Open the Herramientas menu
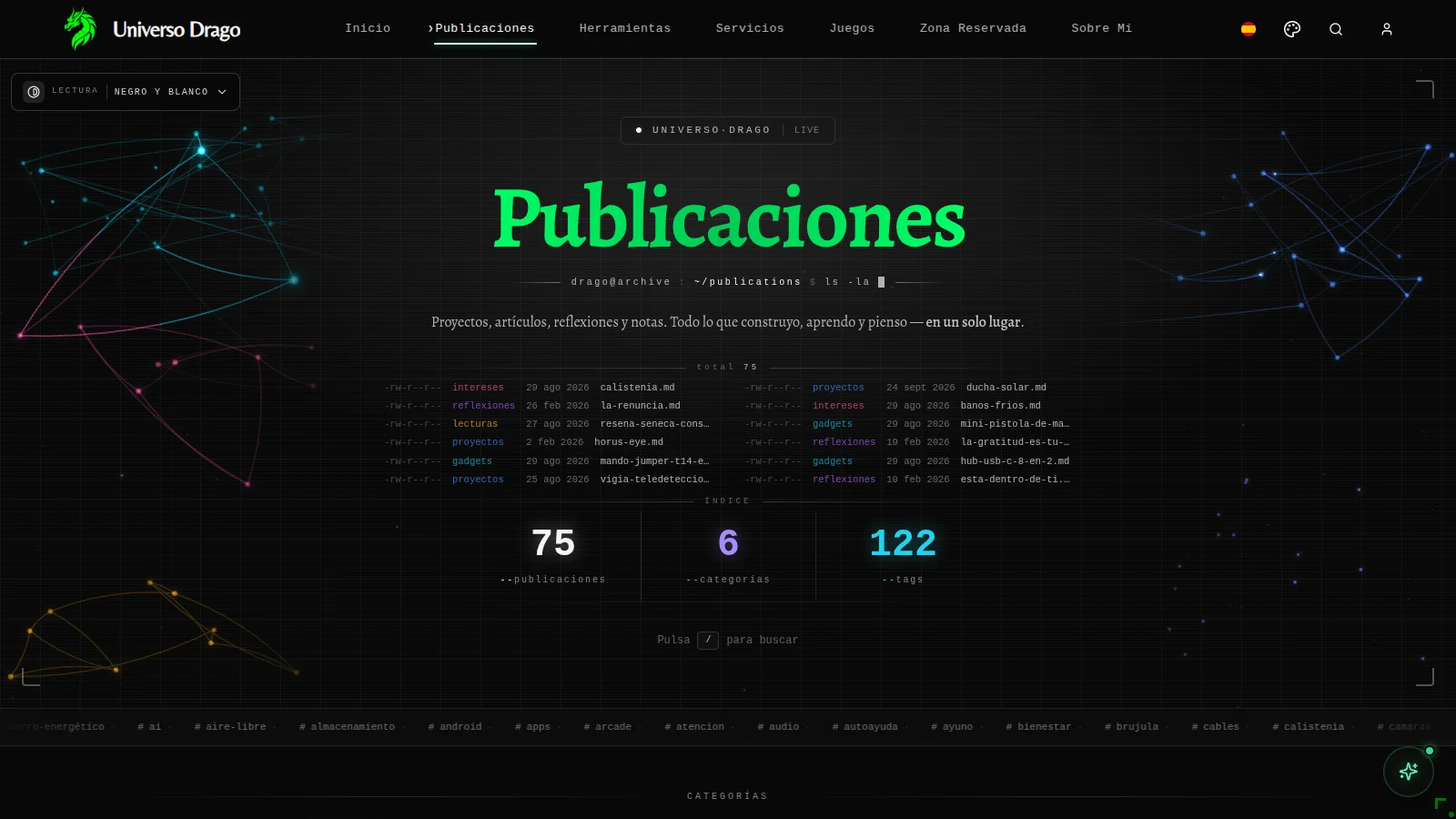 [x=625, y=28]
